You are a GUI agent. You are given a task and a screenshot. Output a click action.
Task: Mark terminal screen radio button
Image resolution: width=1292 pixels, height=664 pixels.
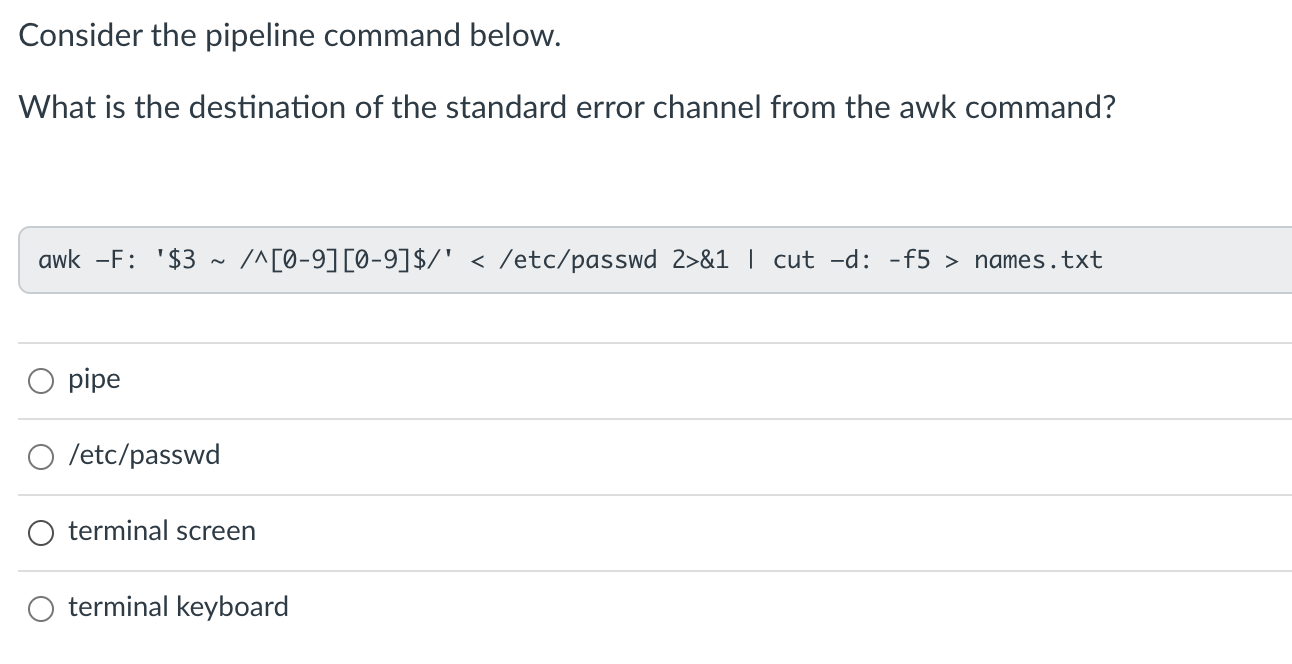[42, 533]
